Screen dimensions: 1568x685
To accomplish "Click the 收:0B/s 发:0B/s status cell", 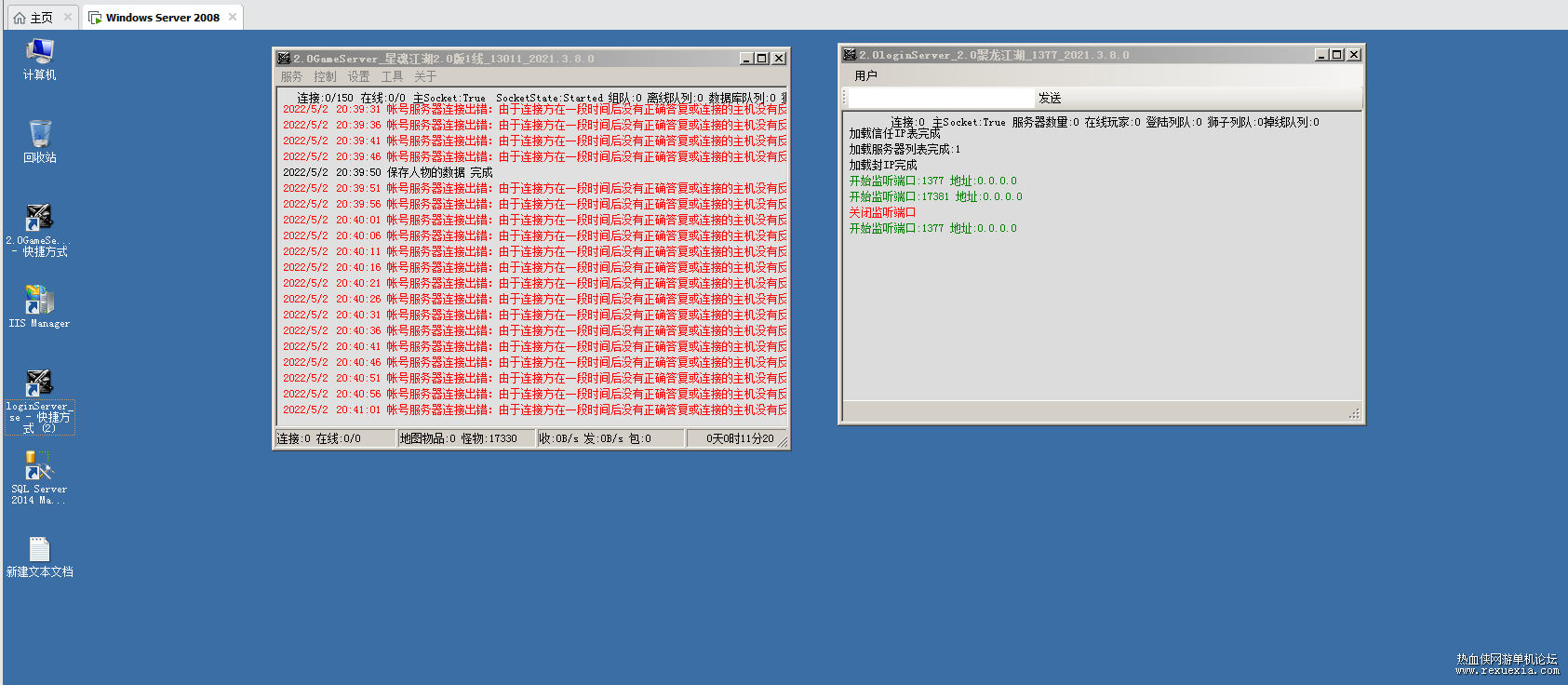I will pyautogui.click(x=610, y=438).
